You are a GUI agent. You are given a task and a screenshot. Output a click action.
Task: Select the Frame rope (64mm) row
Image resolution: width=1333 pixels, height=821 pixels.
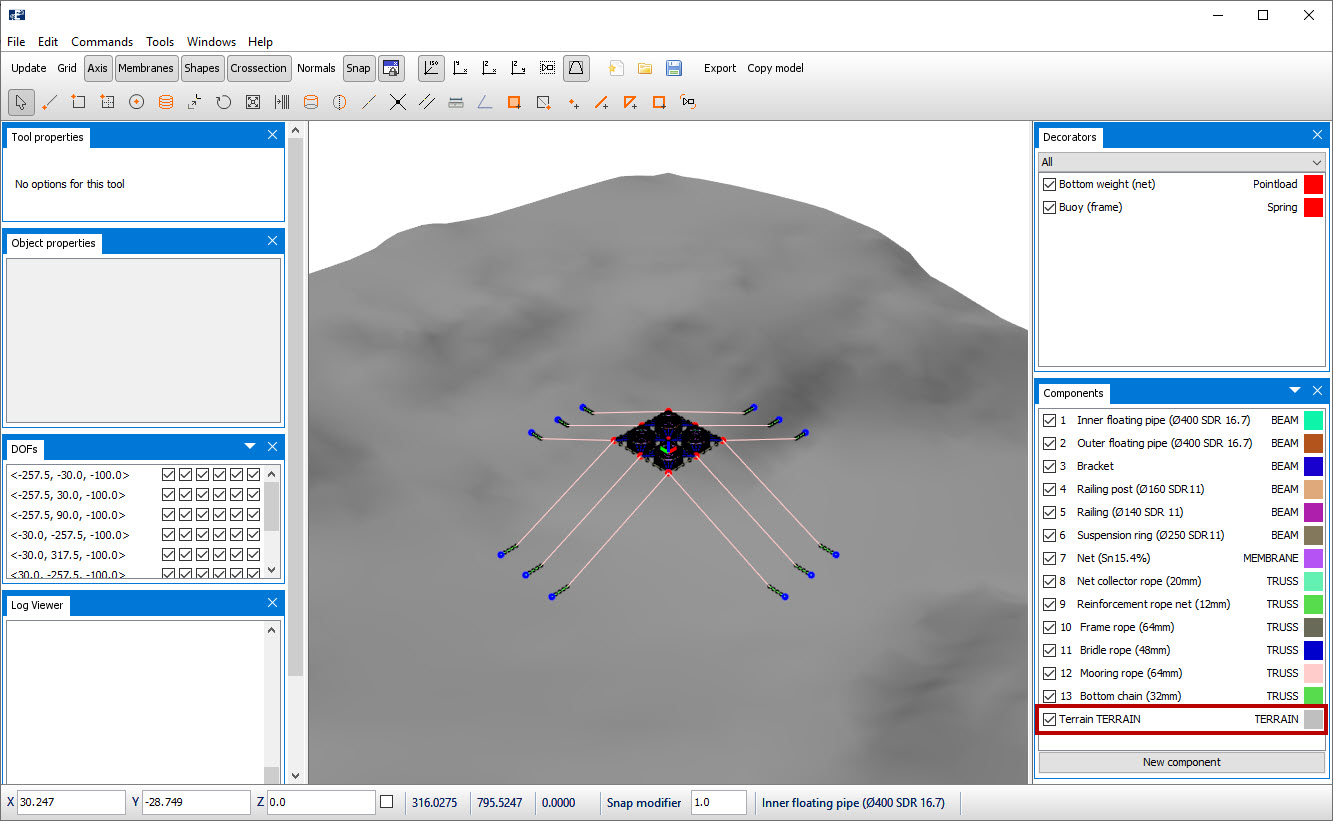1182,627
